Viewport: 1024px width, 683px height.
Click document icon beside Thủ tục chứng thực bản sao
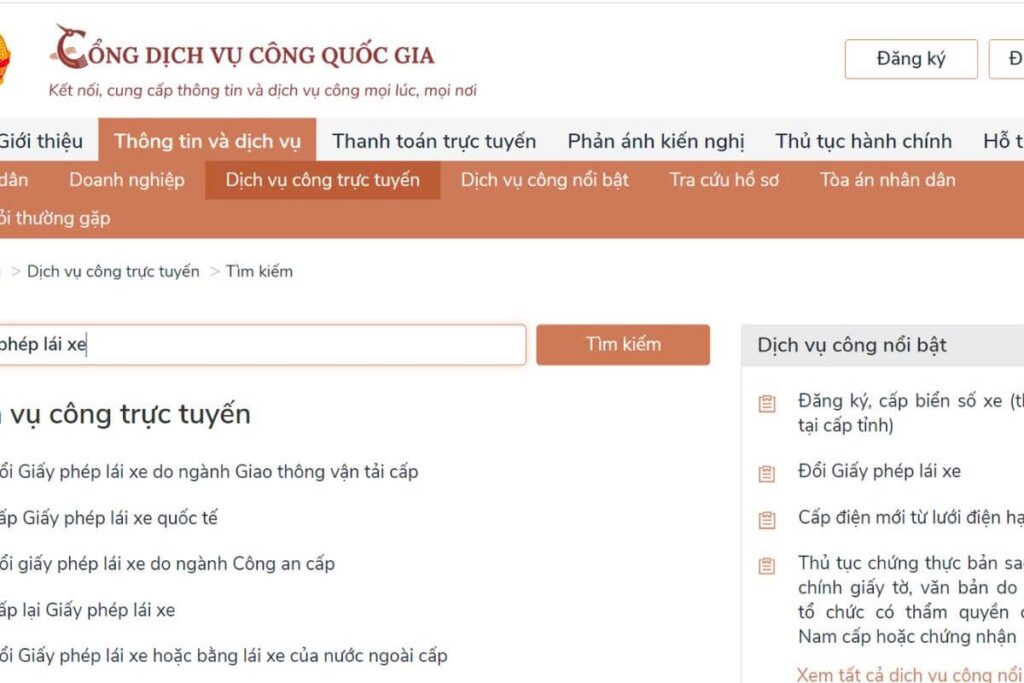coord(767,565)
